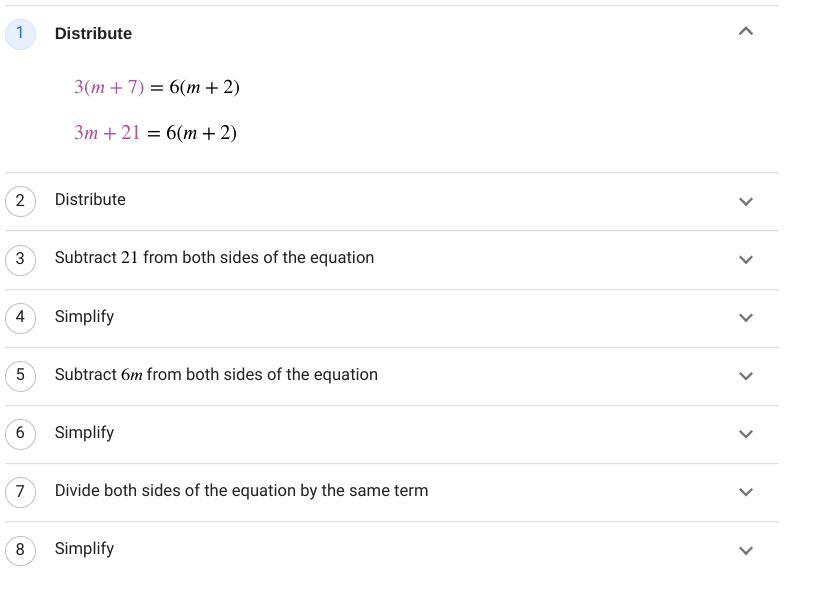The image size is (817, 590).
Task: Click the step 5 number circle
Action: pos(20,375)
